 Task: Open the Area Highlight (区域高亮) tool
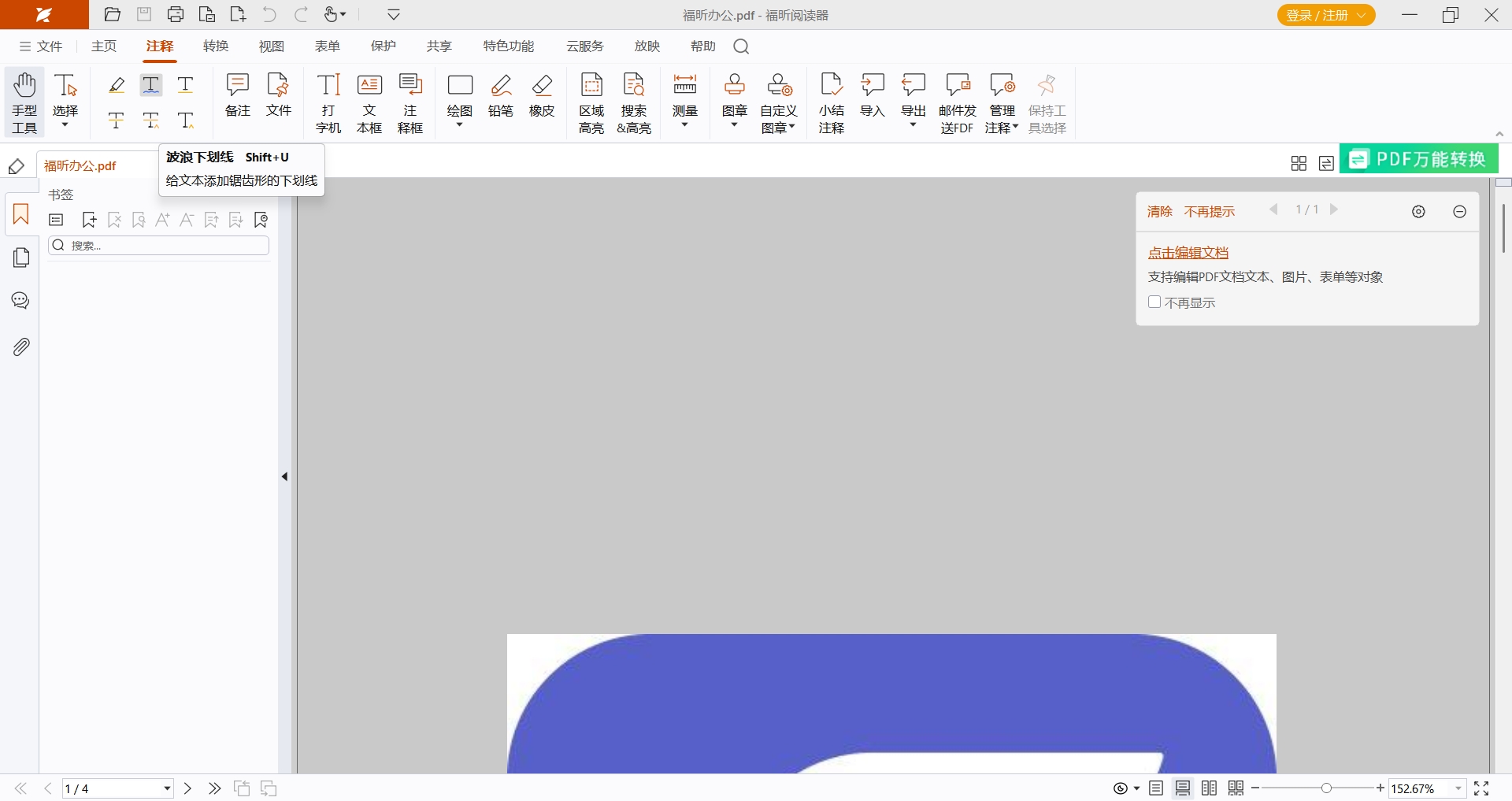coord(591,102)
